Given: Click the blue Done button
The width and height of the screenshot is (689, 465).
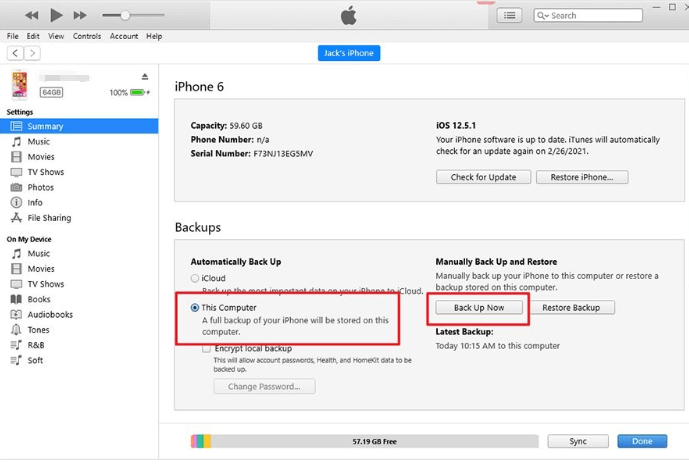Looking at the screenshot, I should coord(642,441).
